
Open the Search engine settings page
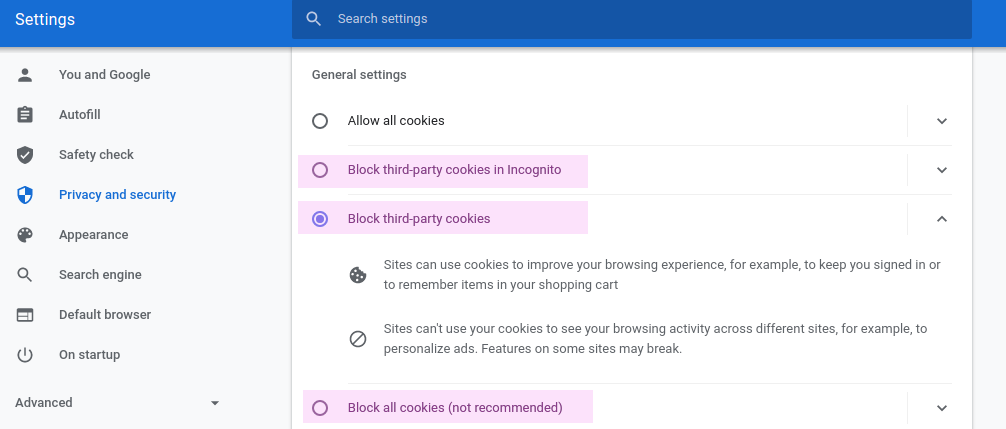[100, 275]
